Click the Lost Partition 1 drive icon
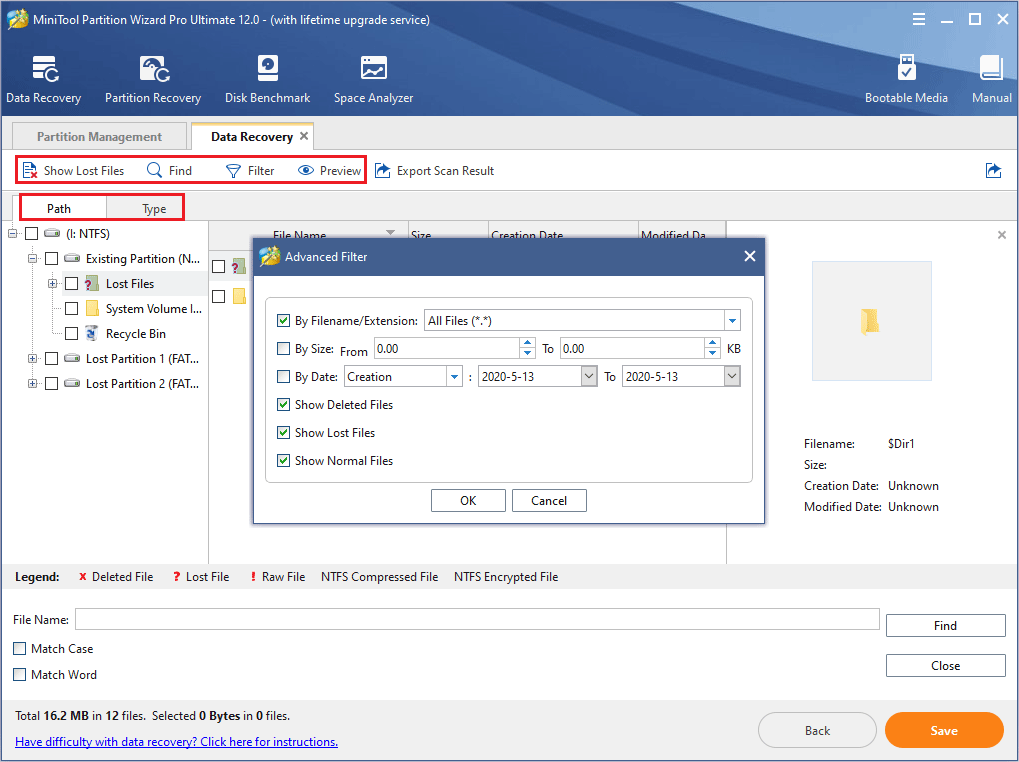 click(x=72, y=359)
